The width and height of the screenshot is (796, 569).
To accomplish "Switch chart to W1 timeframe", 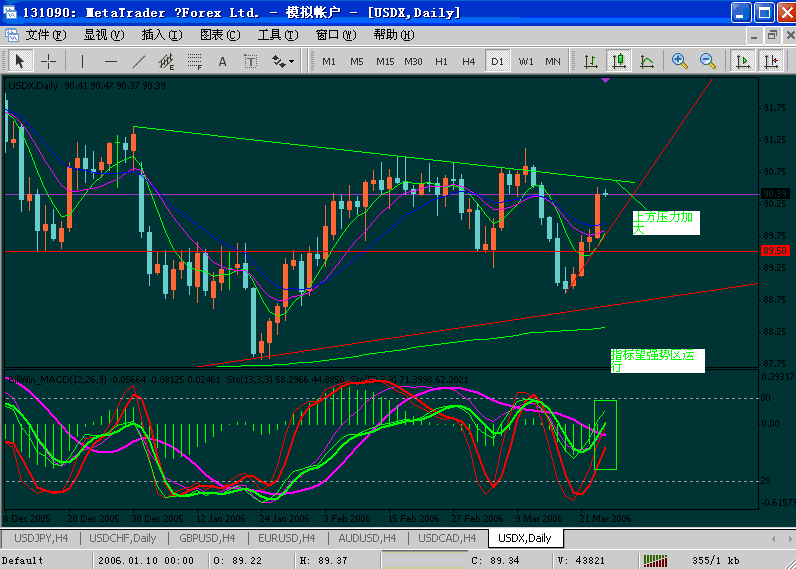I will [526, 61].
